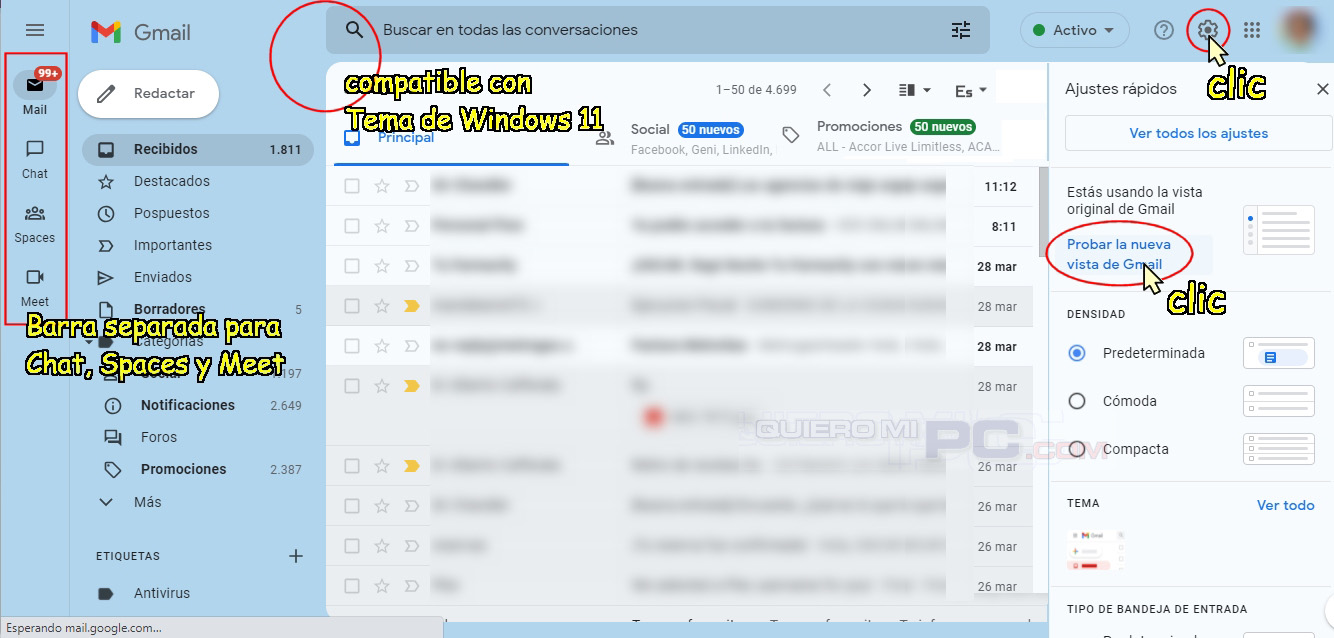Screen dimensions: 1334x638
Task: Open Mail in the left app bar
Action: click(x=35, y=93)
